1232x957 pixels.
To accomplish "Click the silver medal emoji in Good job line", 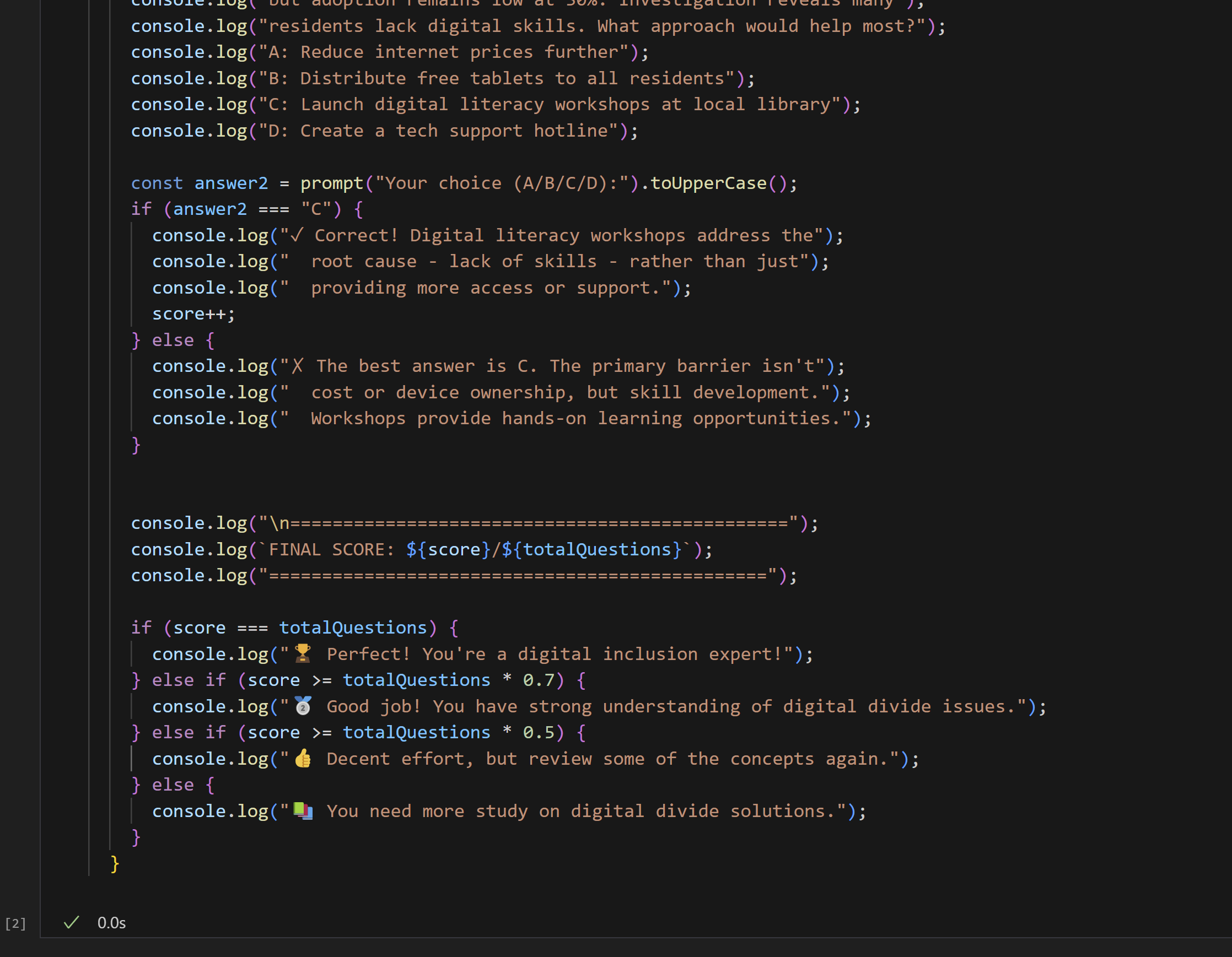I will (303, 706).
